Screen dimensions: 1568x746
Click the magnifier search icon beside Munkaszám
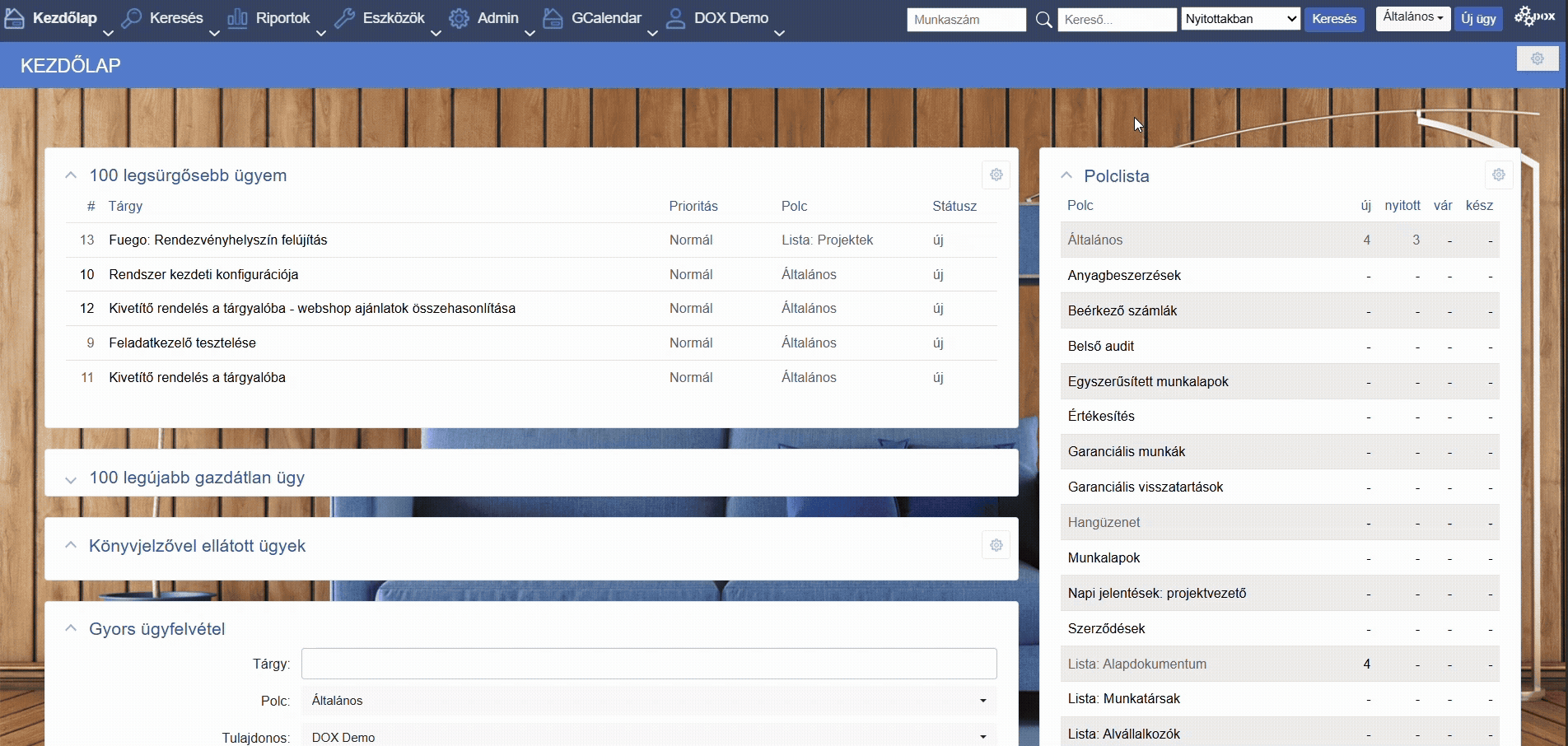point(1043,20)
